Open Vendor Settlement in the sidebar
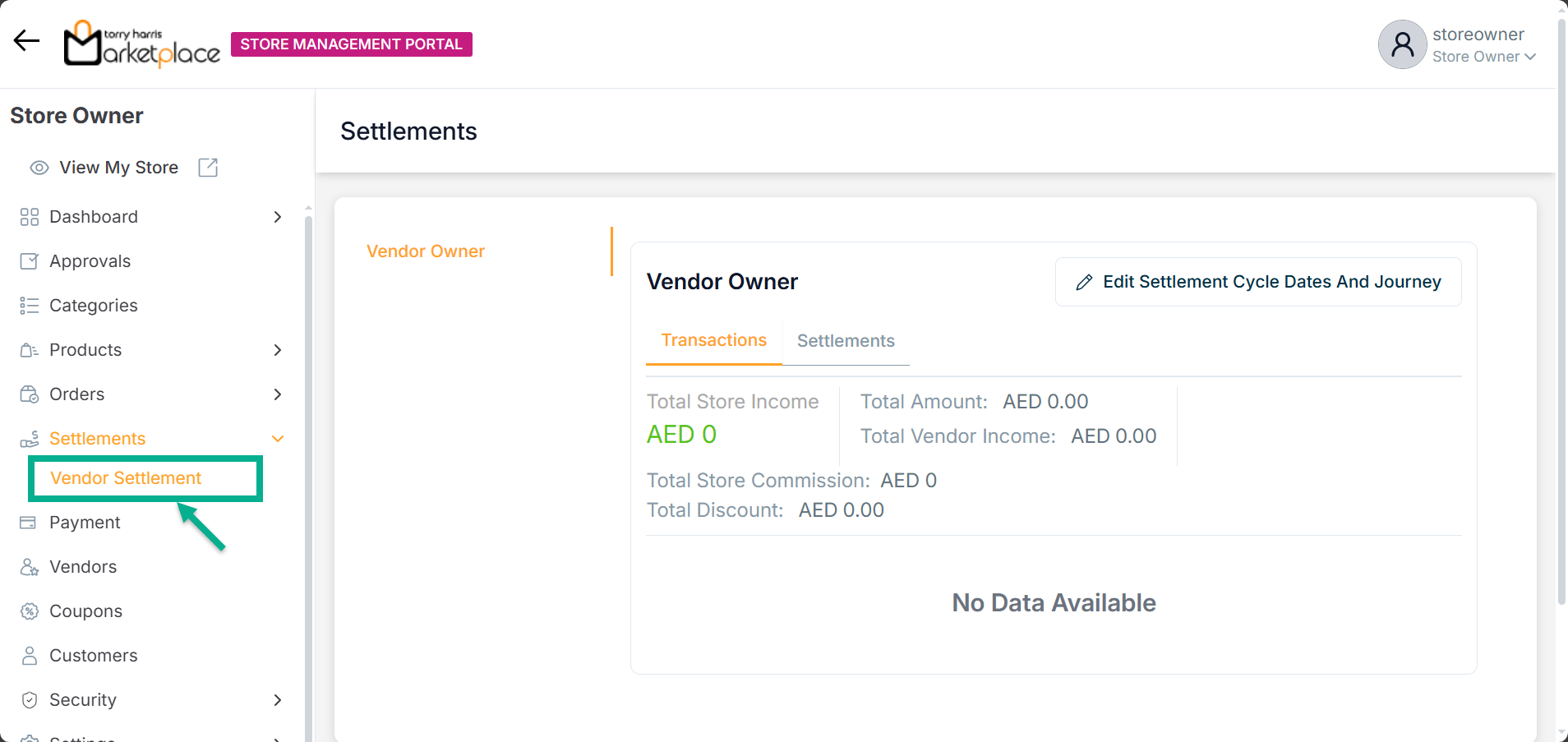1568x742 pixels. pos(126,478)
